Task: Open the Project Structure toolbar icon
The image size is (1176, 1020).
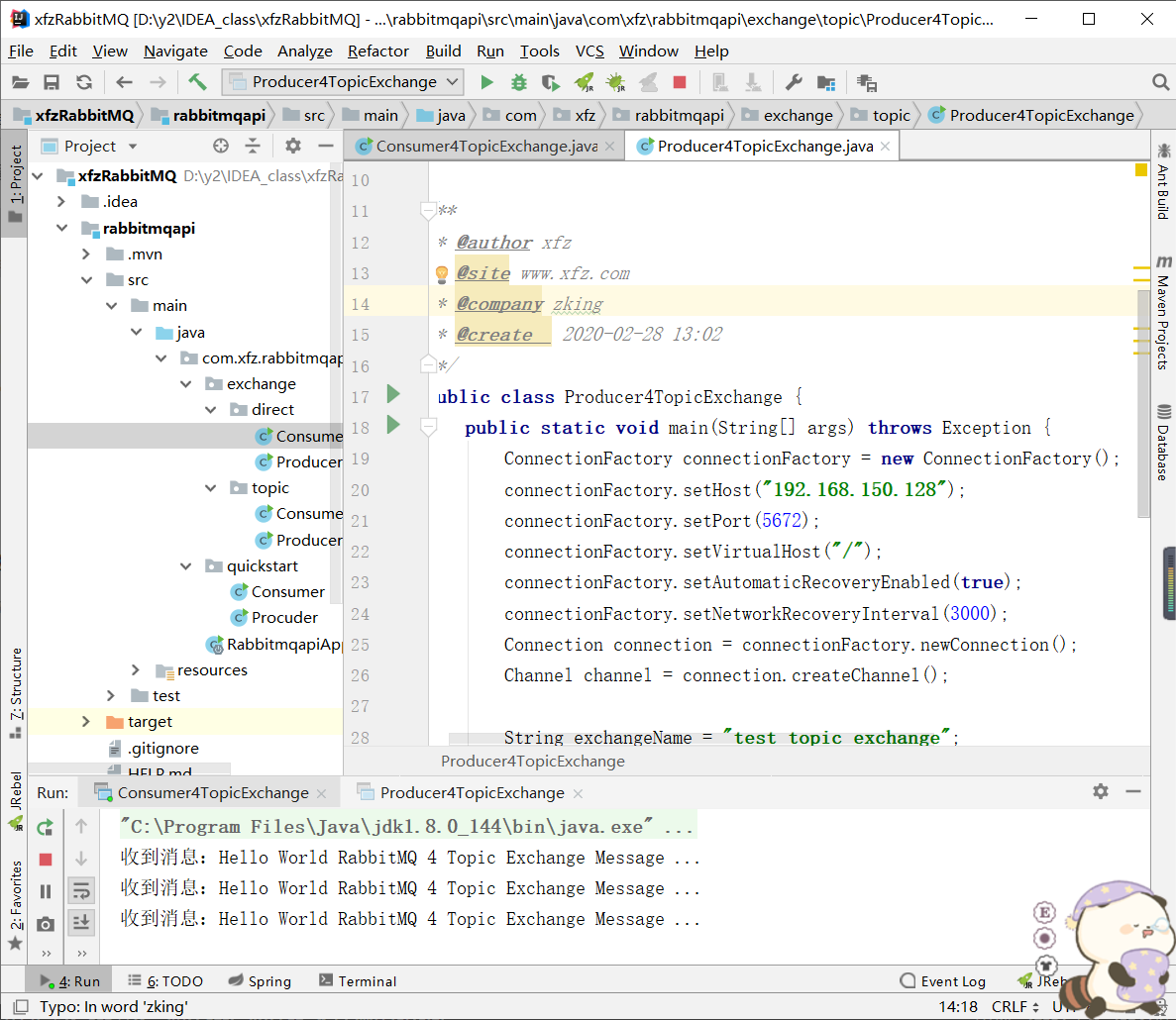Action: pos(825,82)
